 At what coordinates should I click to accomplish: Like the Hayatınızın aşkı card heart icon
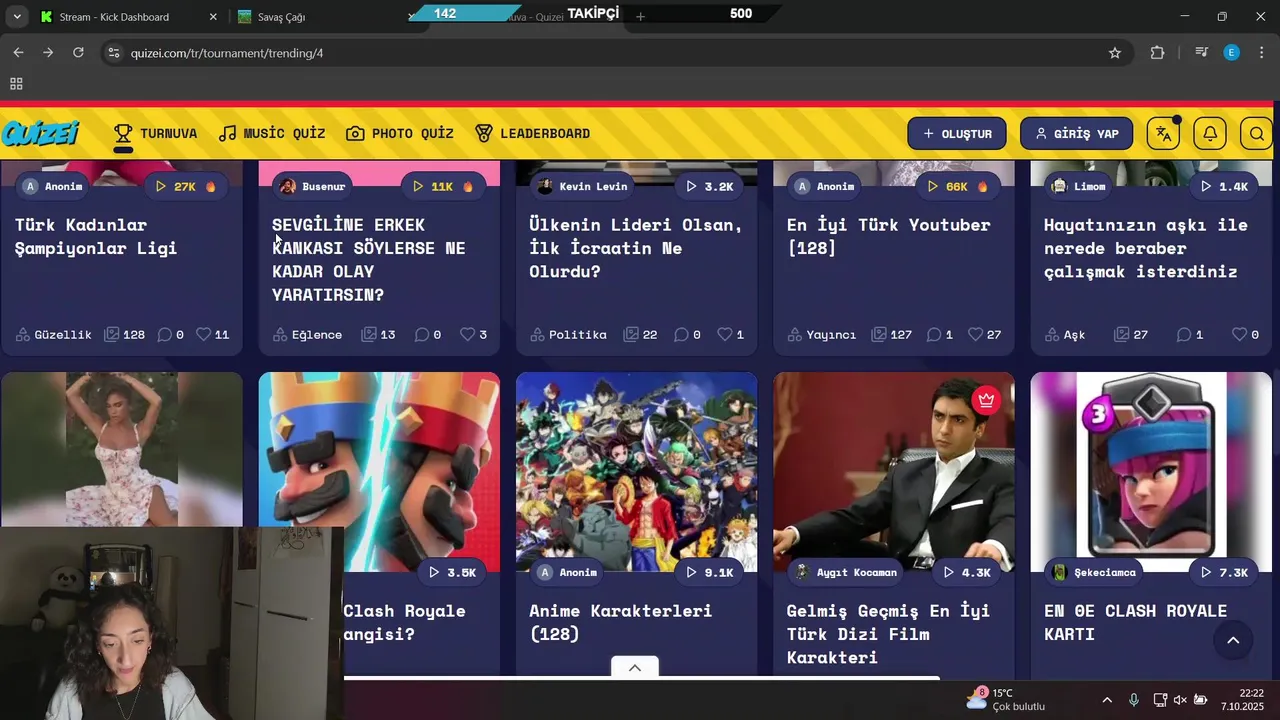click(1239, 334)
